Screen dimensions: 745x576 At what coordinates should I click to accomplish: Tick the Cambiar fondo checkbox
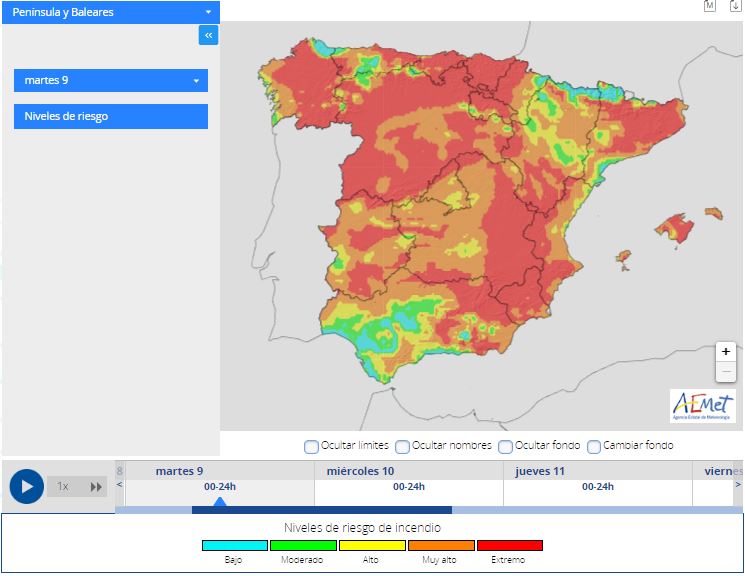pyautogui.click(x=594, y=446)
